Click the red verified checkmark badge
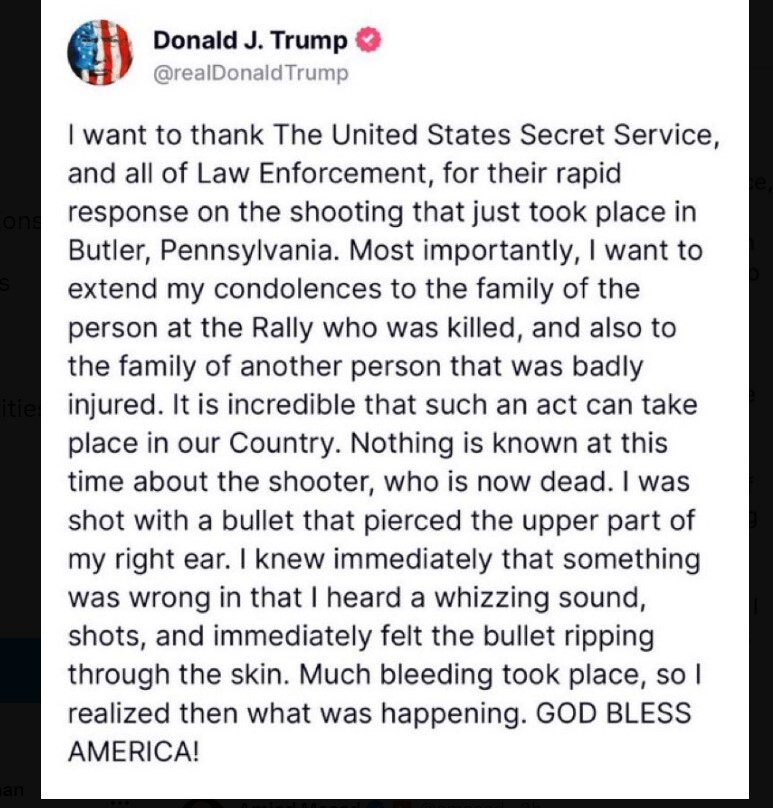Viewport: 773px width, 808px height. pyautogui.click(x=369, y=41)
